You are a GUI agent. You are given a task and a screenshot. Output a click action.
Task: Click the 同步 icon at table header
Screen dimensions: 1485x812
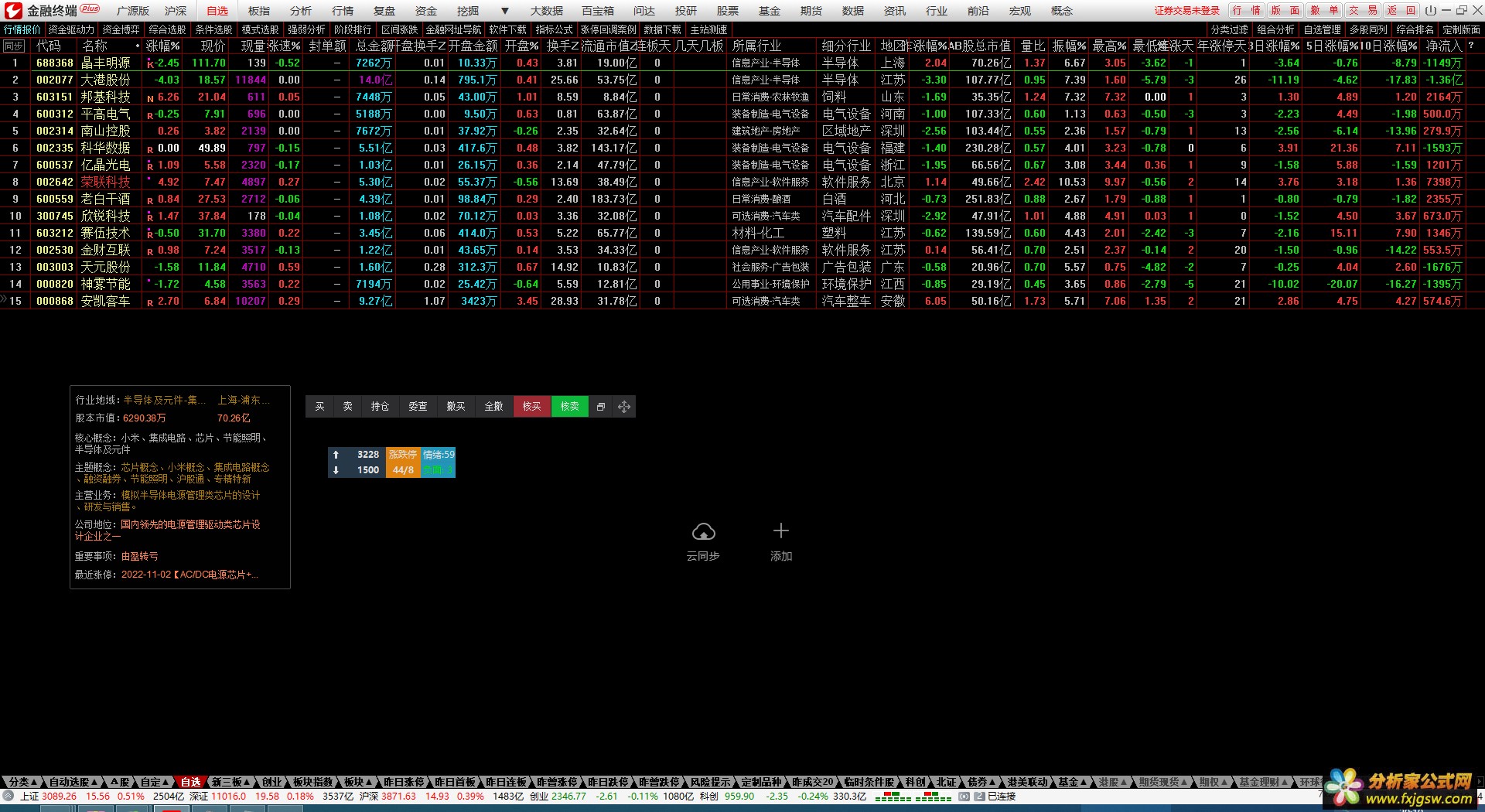point(15,46)
